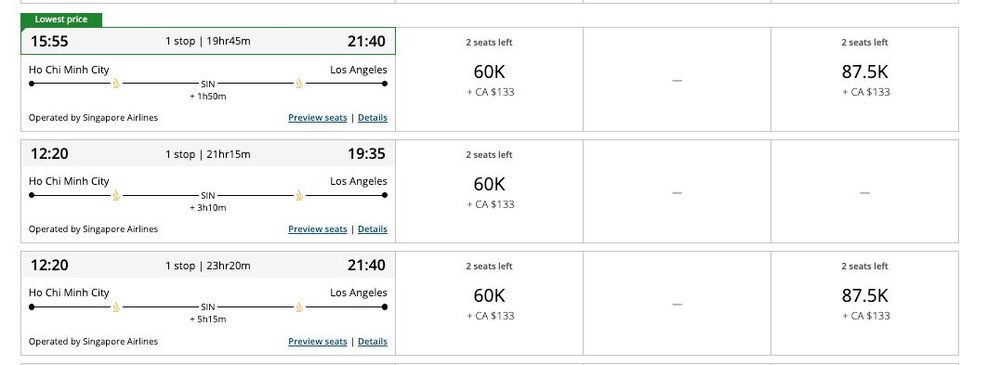Click second airline logo on 23hr20m flight
1000x365 pixels.
299,307
